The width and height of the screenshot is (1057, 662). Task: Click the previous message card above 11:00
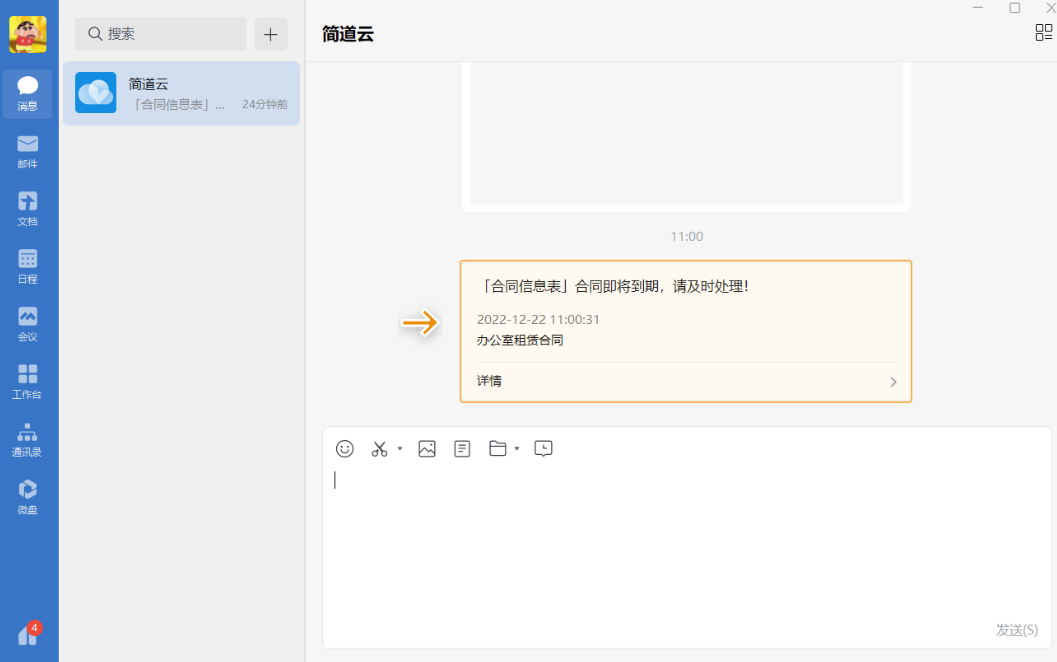[x=686, y=137]
